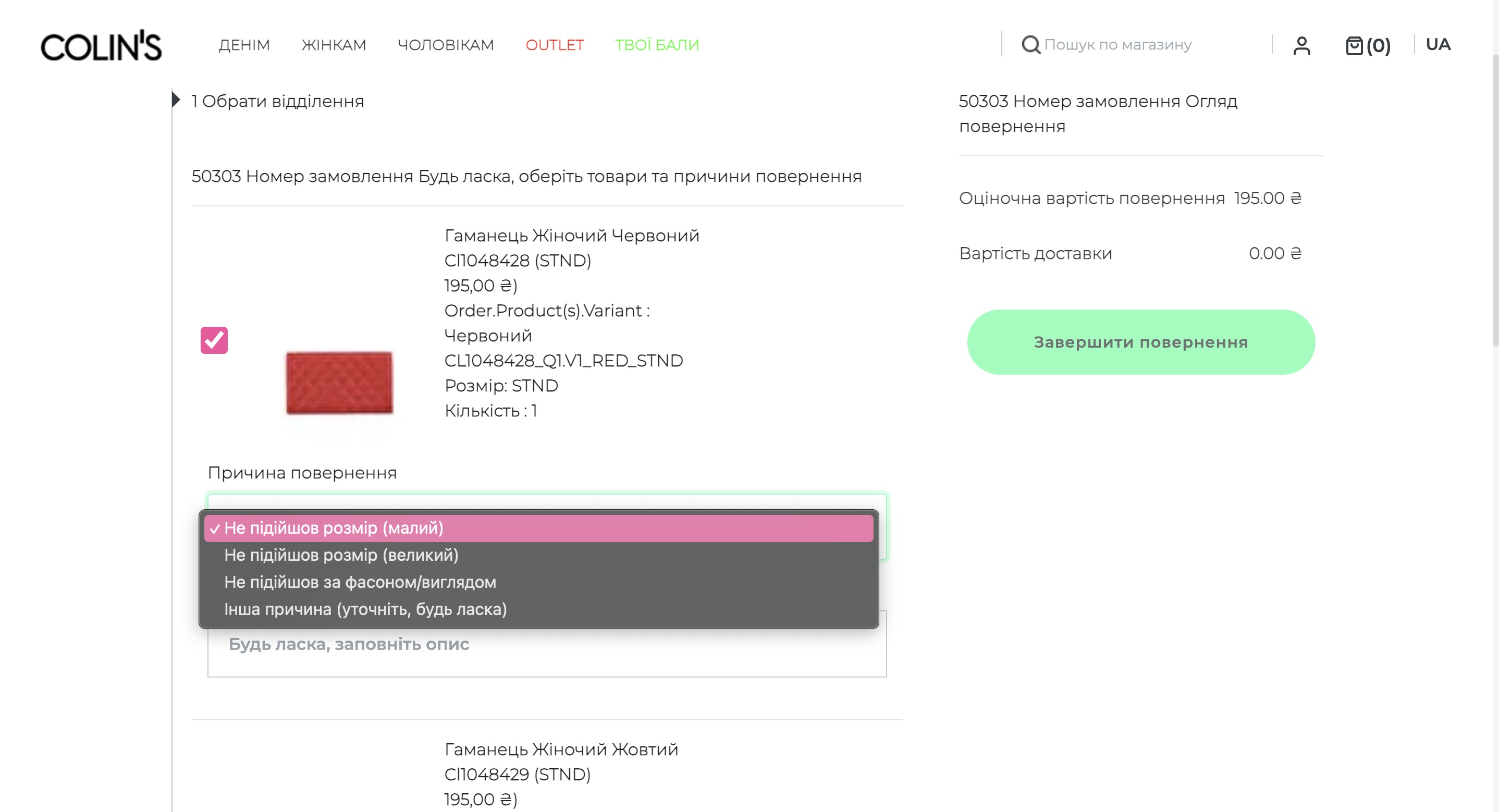Click the search magnifier icon

pyautogui.click(x=1030, y=45)
